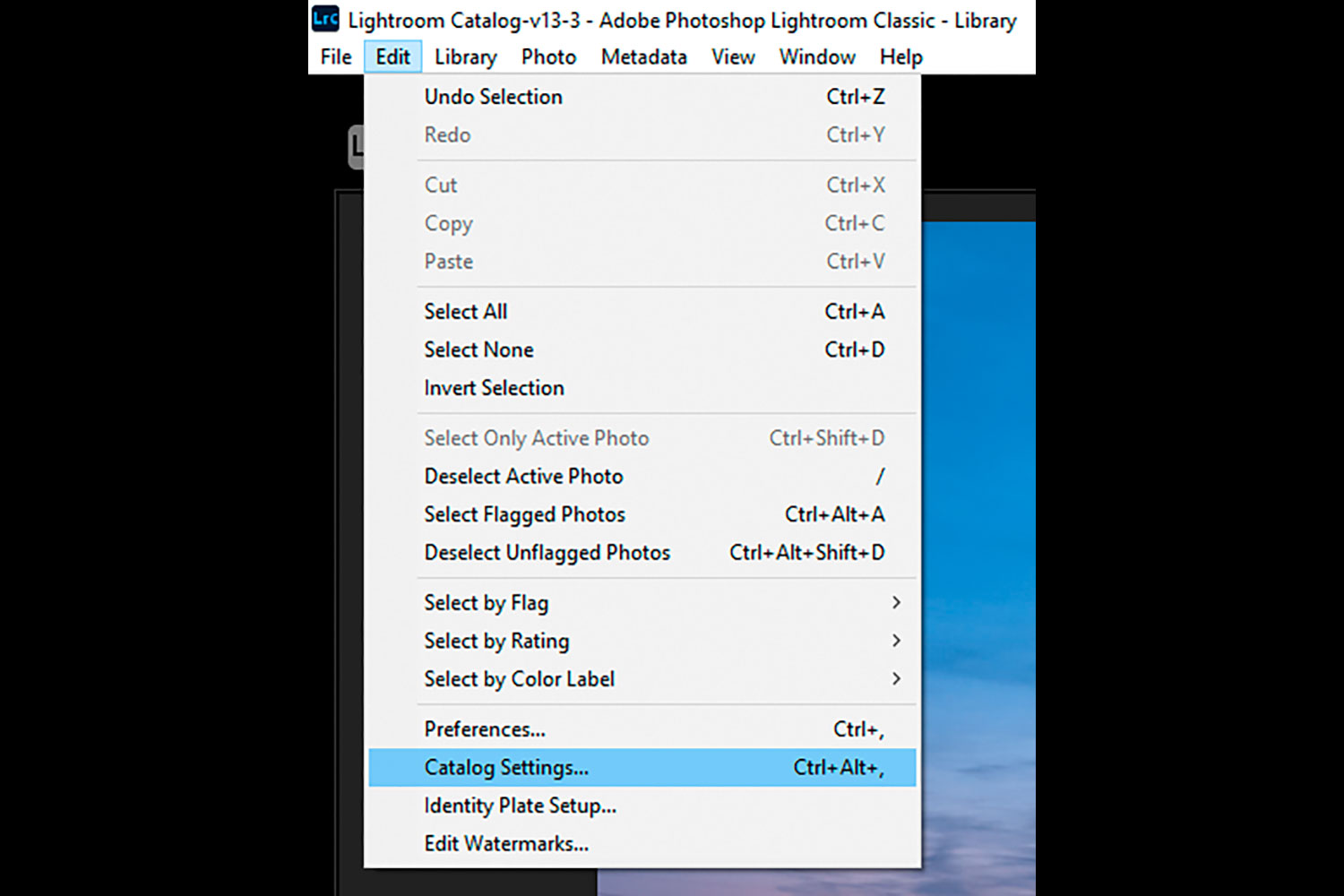Choose Select None
1344x896 pixels.
point(478,350)
